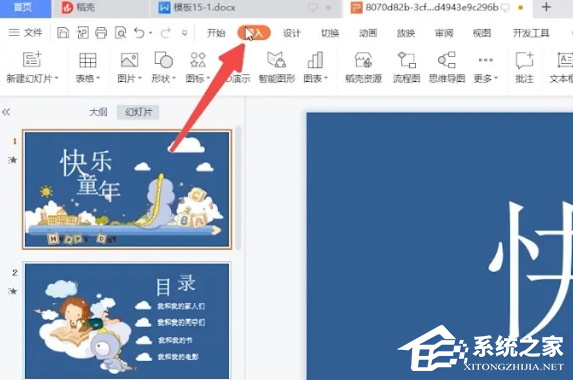Viewport: 573px width, 380px height.
Task: Click the 新建幻灯片 icon
Action: tap(32, 60)
